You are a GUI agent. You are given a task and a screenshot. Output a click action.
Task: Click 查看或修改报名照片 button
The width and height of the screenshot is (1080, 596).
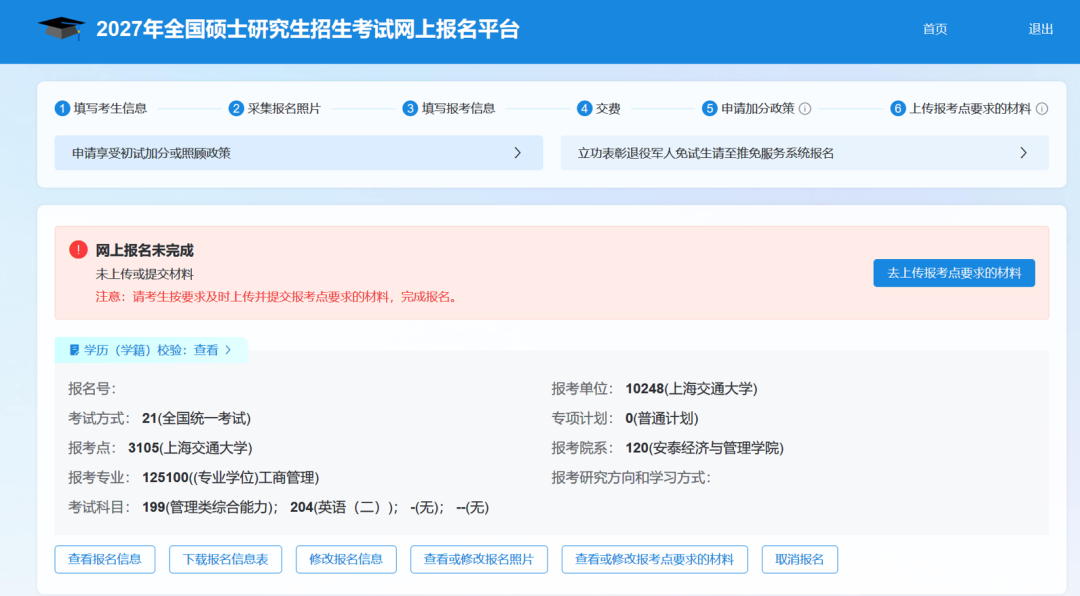pos(479,559)
